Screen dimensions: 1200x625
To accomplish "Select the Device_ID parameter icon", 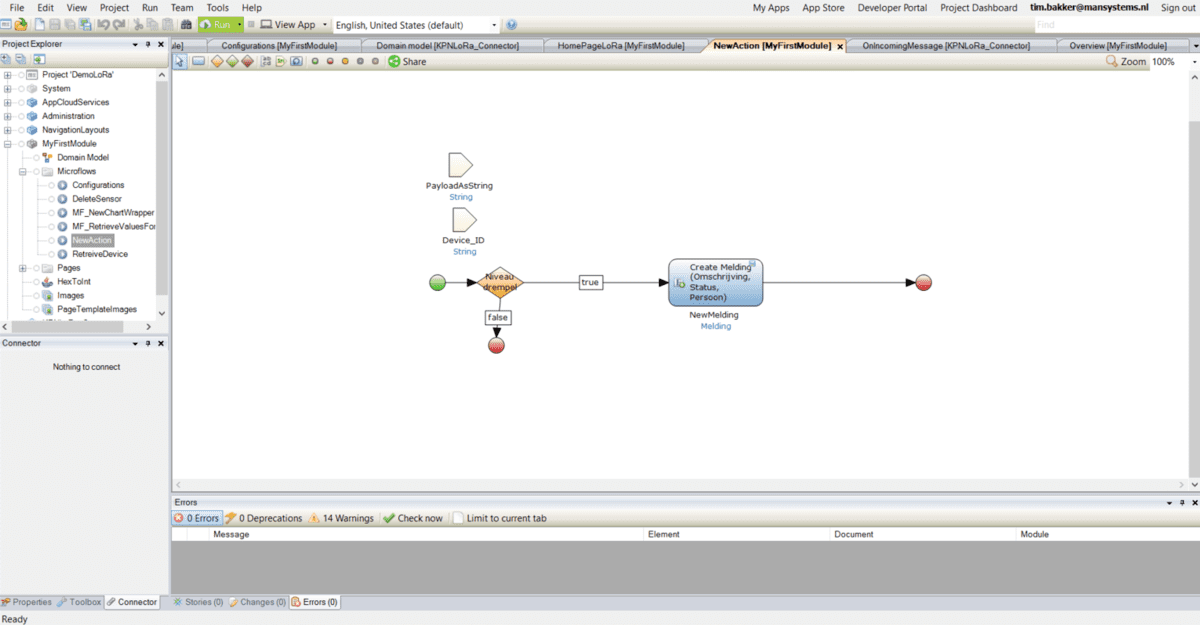I will 463,220.
